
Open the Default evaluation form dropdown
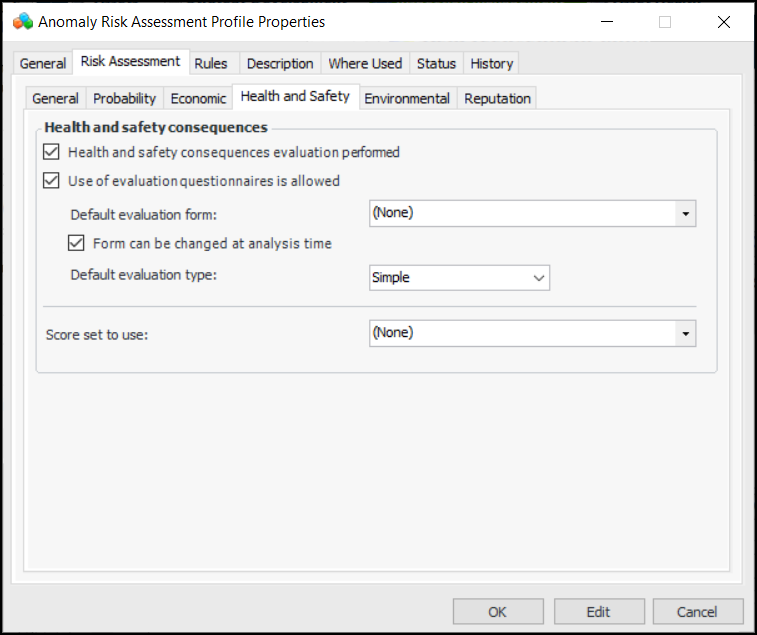click(x=685, y=213)
